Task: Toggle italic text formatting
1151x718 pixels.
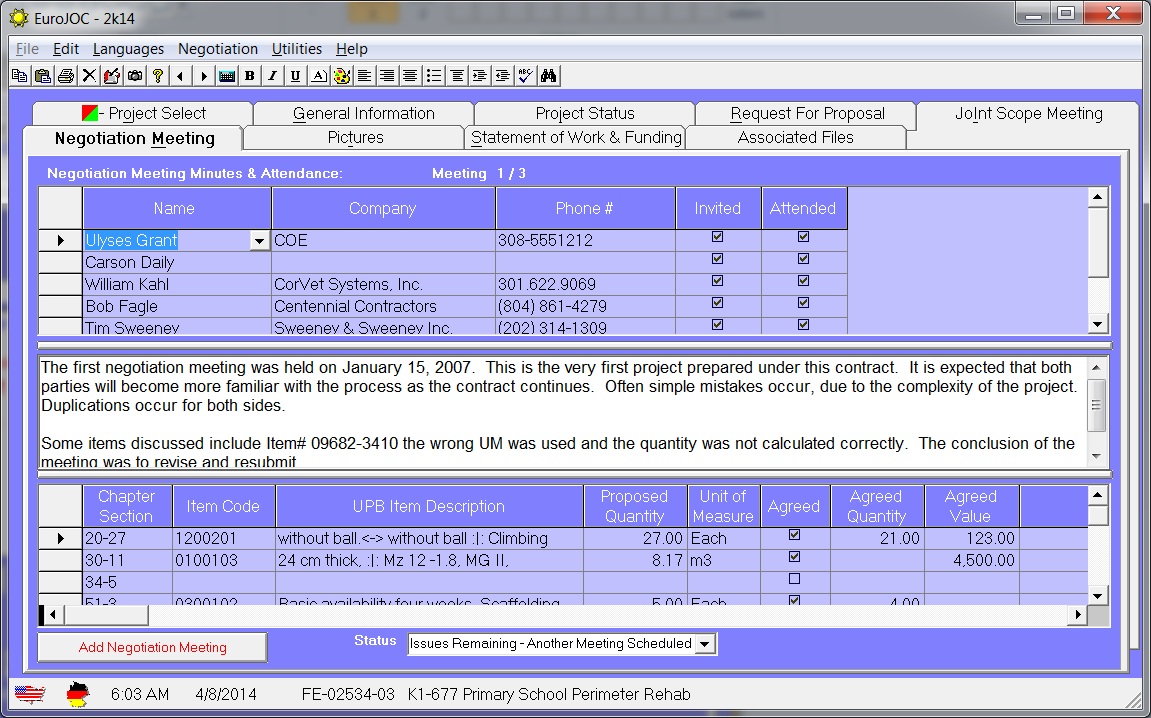Action: 272,76
